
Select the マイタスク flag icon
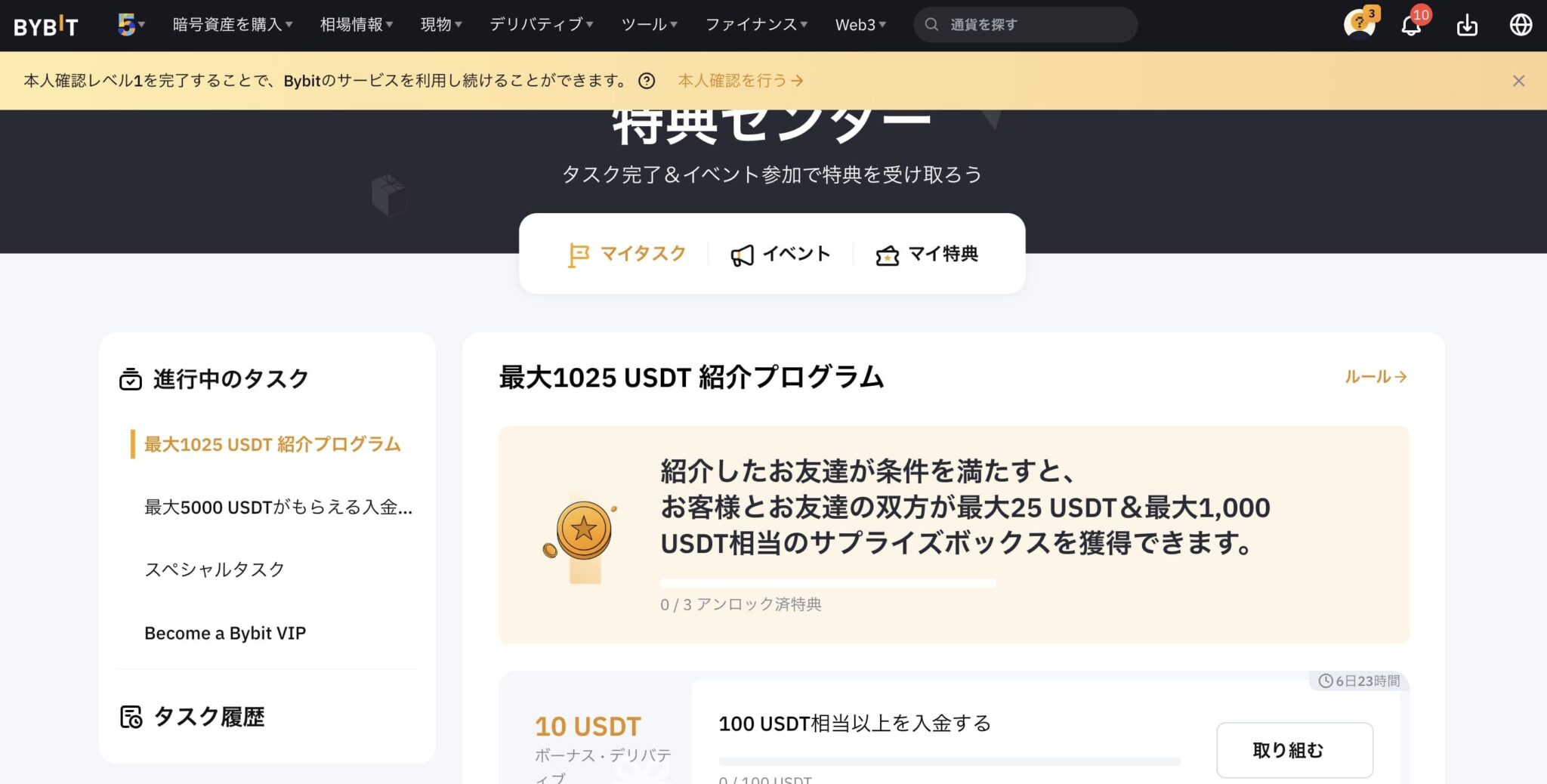coord(578,254)
